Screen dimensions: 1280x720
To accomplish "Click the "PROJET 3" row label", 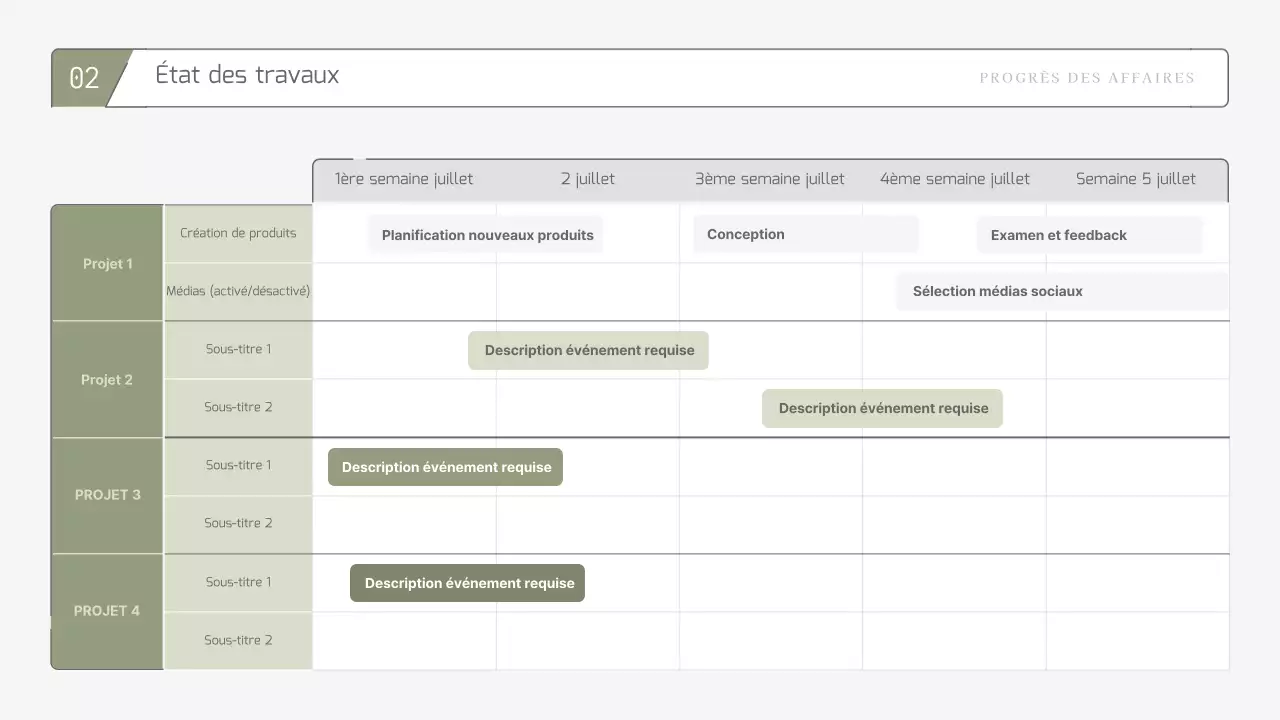I will (107, 494).
